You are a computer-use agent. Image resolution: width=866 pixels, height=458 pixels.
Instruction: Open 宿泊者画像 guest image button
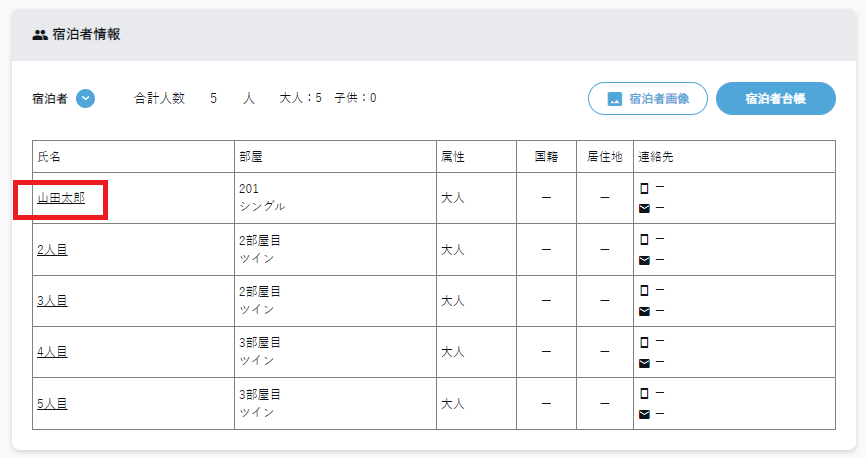pyautogui.click(x=647, y=99)
